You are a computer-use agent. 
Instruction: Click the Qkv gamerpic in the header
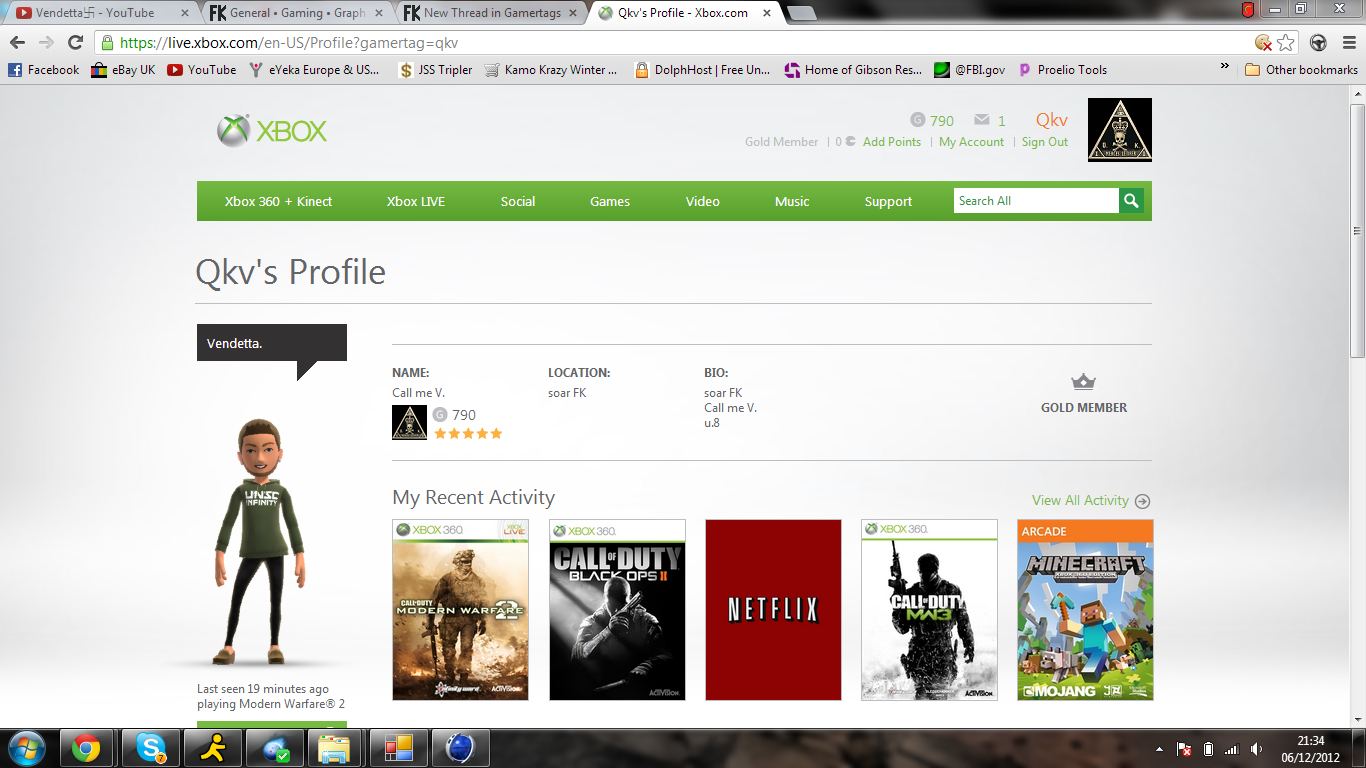click(1119, 130)
